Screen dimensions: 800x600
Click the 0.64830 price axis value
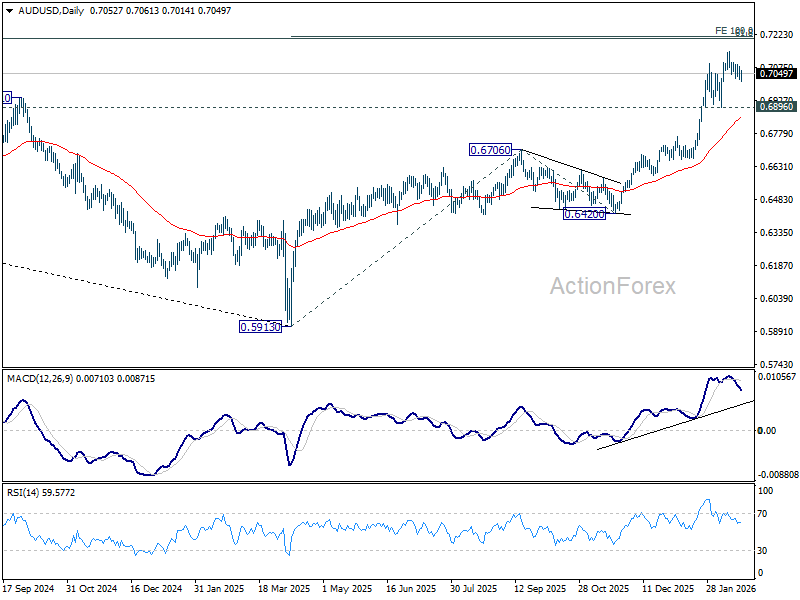tap(777, 199)
